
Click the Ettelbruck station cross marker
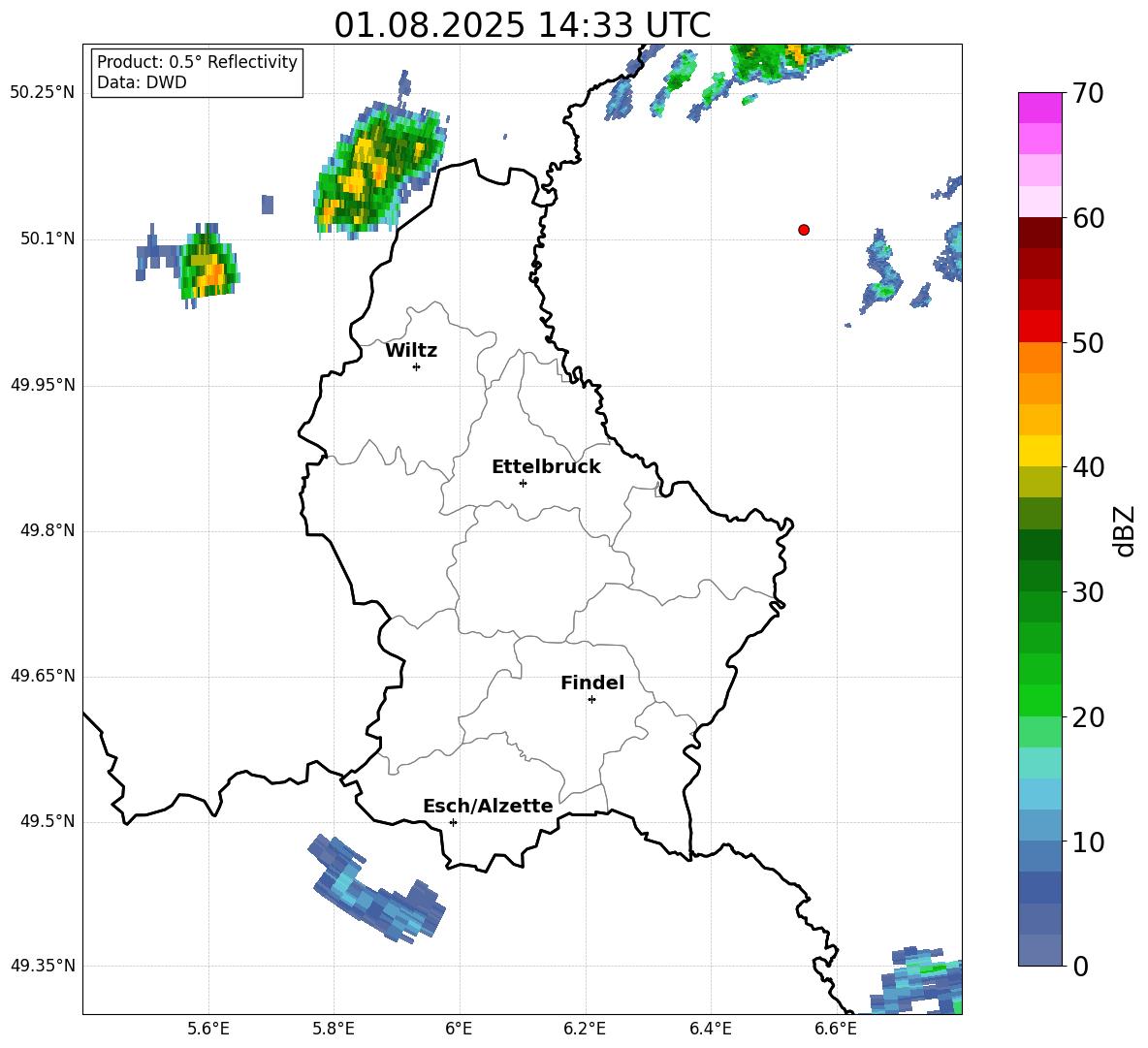coord(523,483)
